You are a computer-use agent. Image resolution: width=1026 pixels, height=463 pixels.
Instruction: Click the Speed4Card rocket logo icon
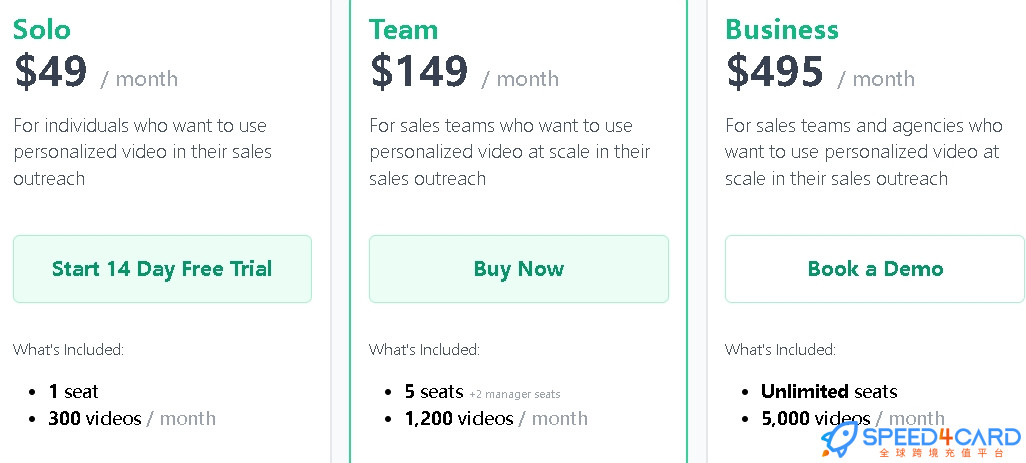840,438
